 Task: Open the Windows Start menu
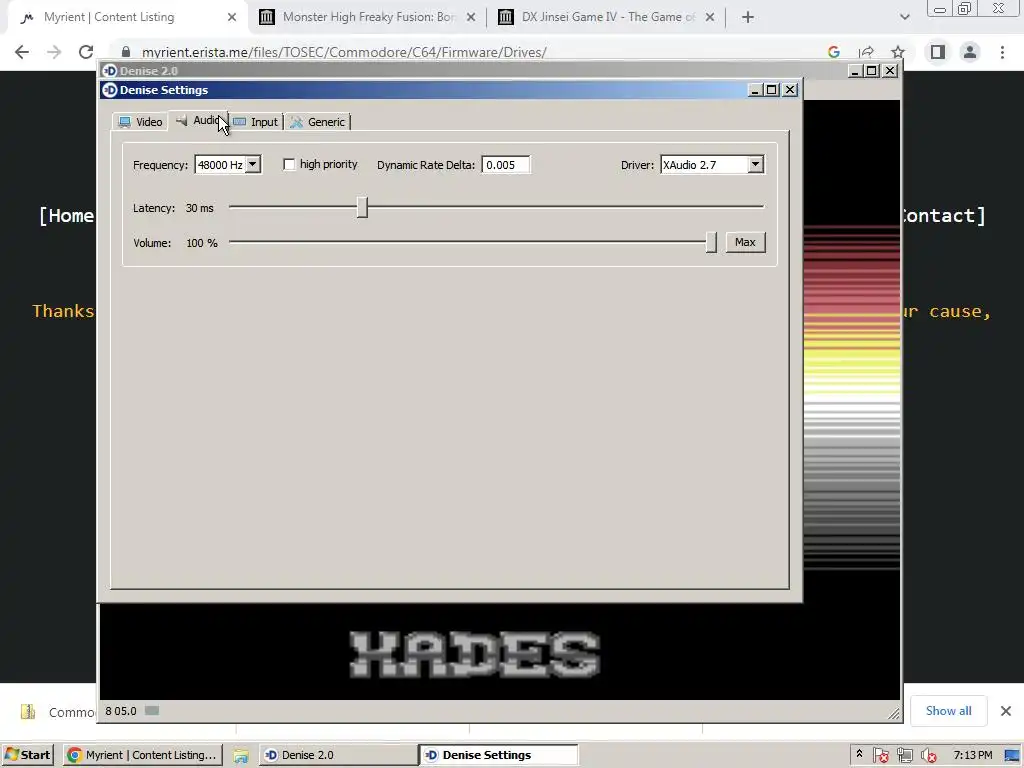coord(27,755)
